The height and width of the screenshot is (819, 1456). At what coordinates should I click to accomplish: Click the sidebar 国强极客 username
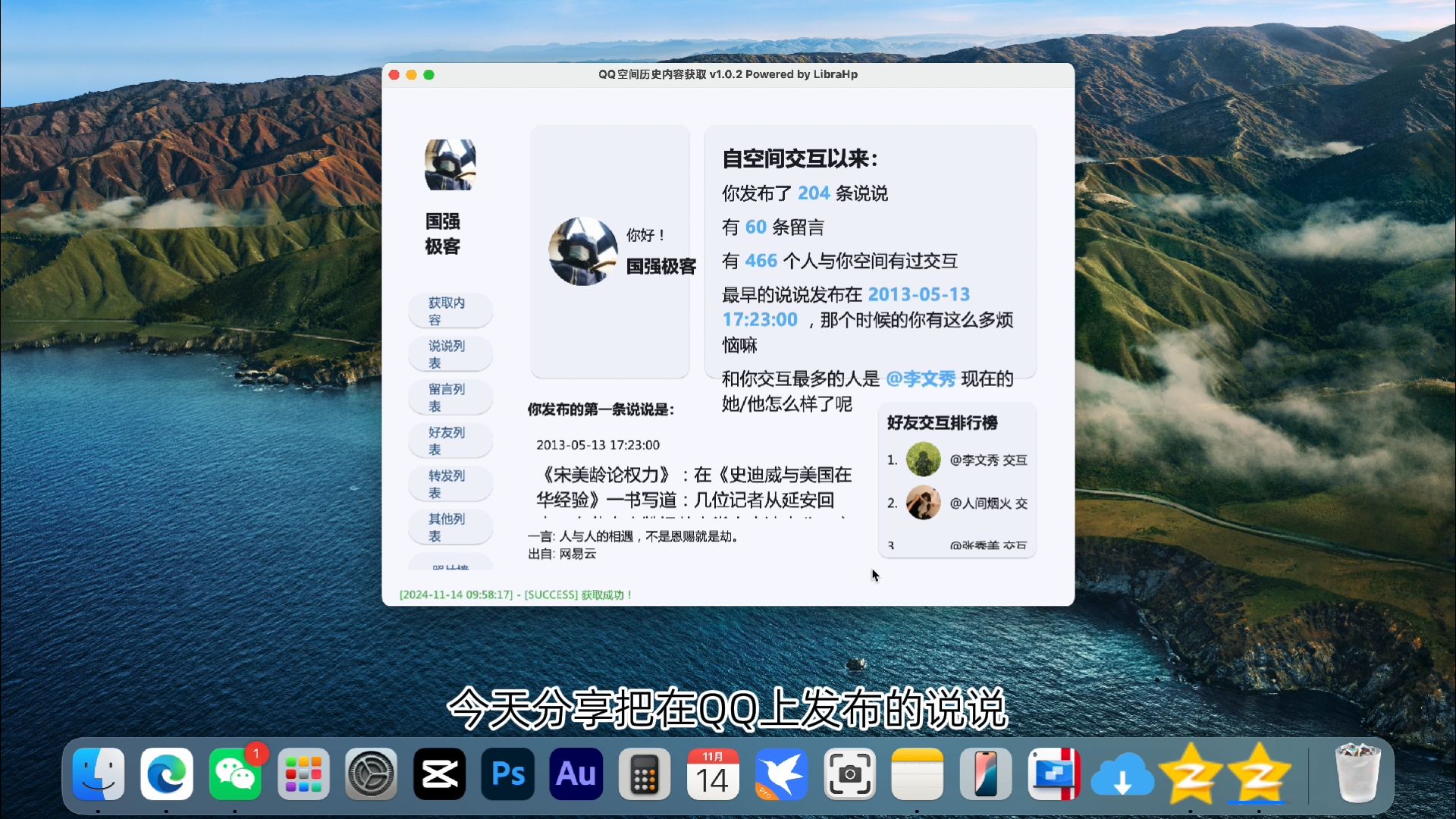(443, 234)
